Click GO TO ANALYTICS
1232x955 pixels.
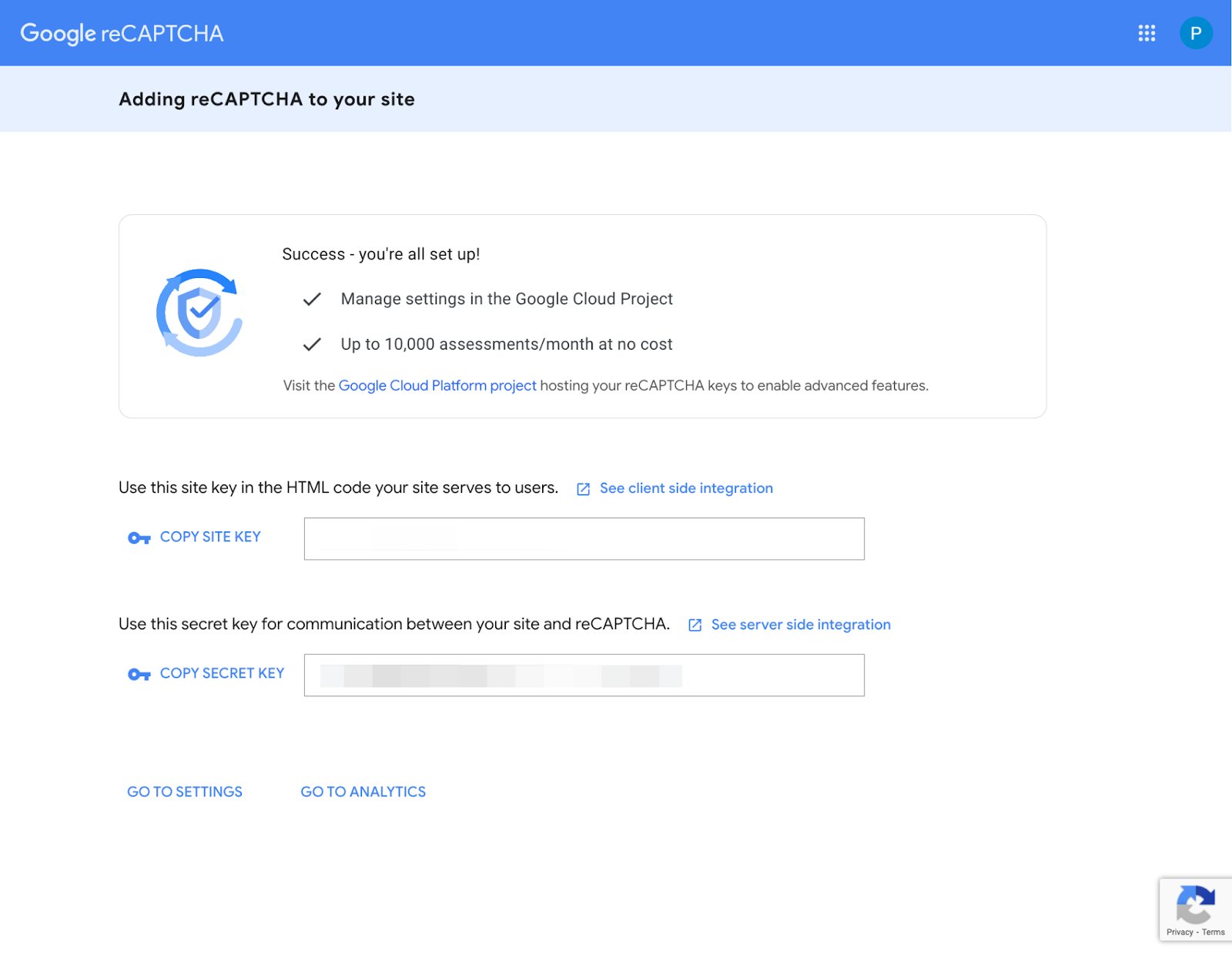point(363,792)
